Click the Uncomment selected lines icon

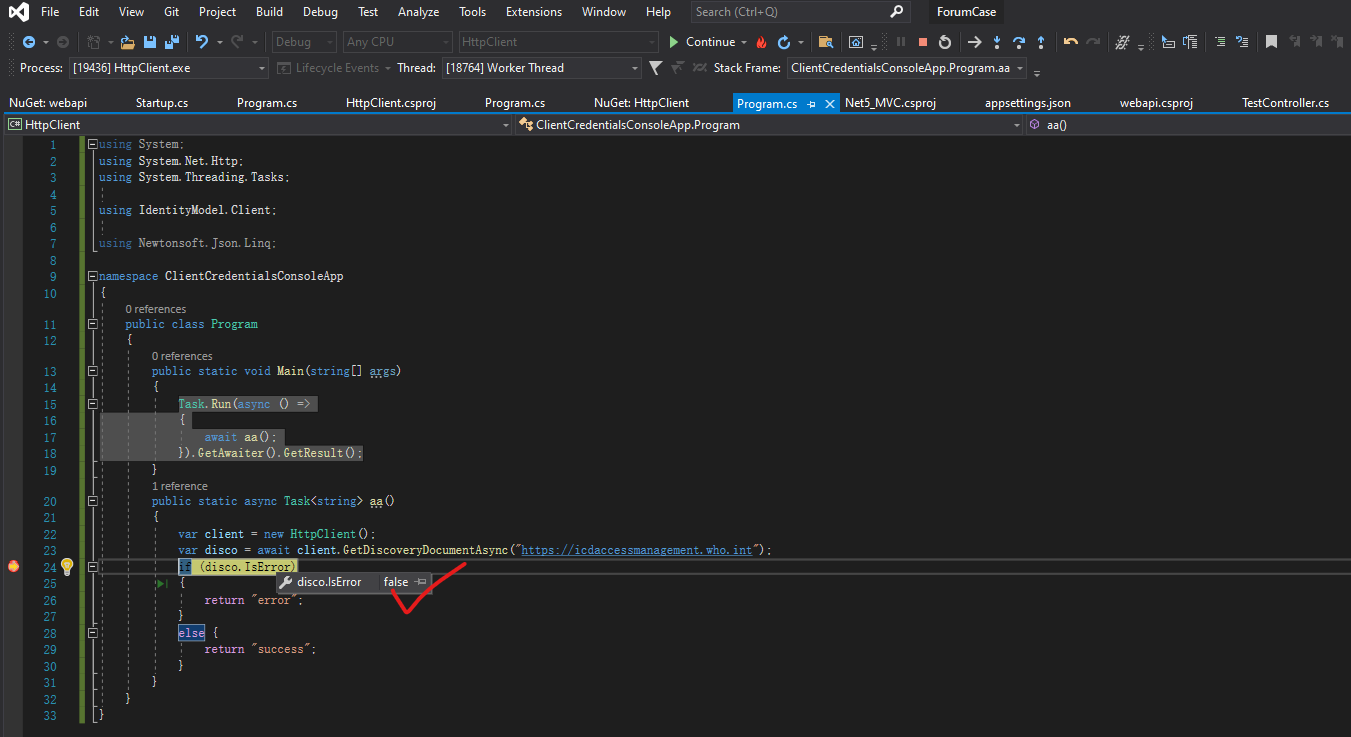click(1241, 42)
